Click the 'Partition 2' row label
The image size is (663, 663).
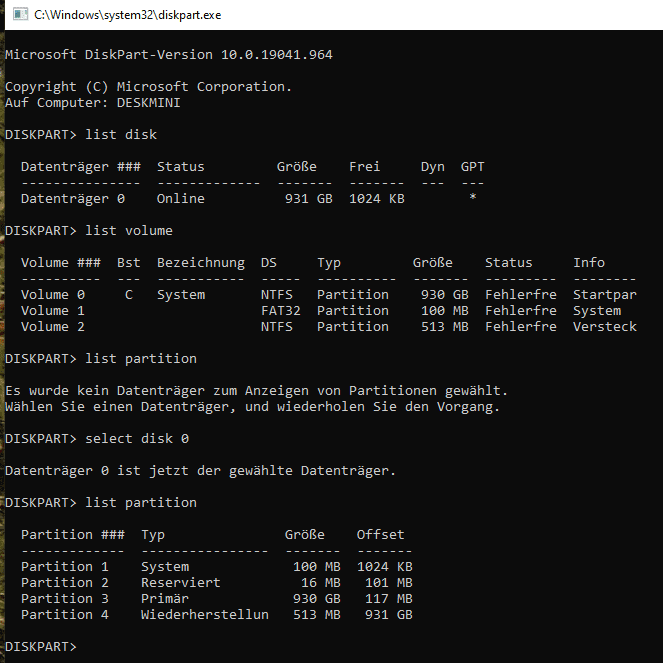tap(65, 583)
